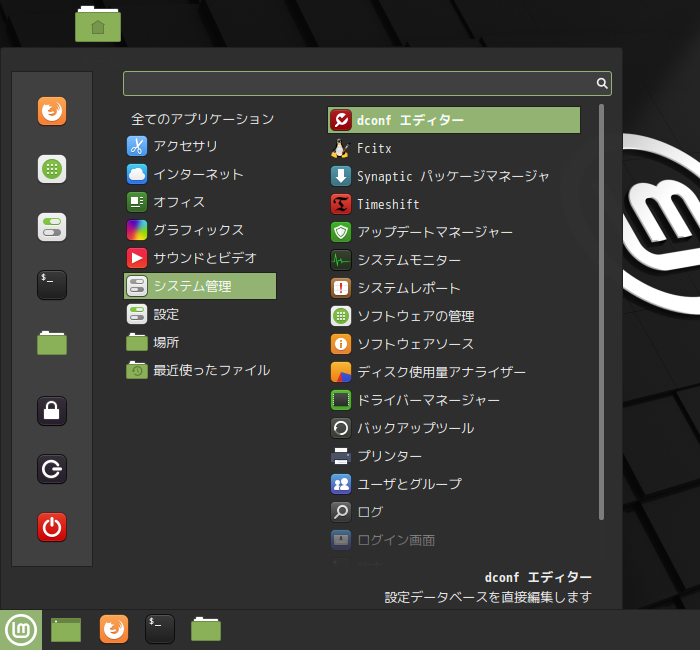Click the Lock Screen icon
Image resolution: width=700 pixels, height=650 pixels.
click(52, 411)
